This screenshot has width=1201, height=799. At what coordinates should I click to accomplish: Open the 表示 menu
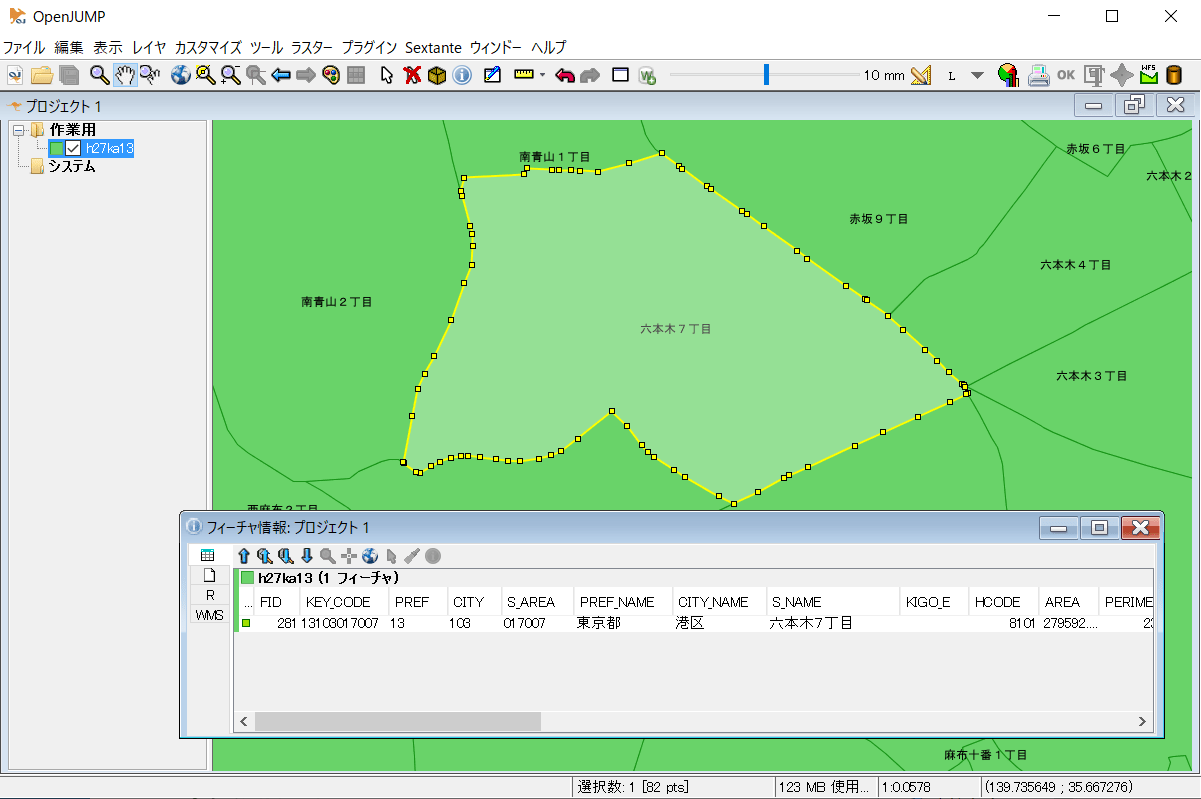pos(108,47)
